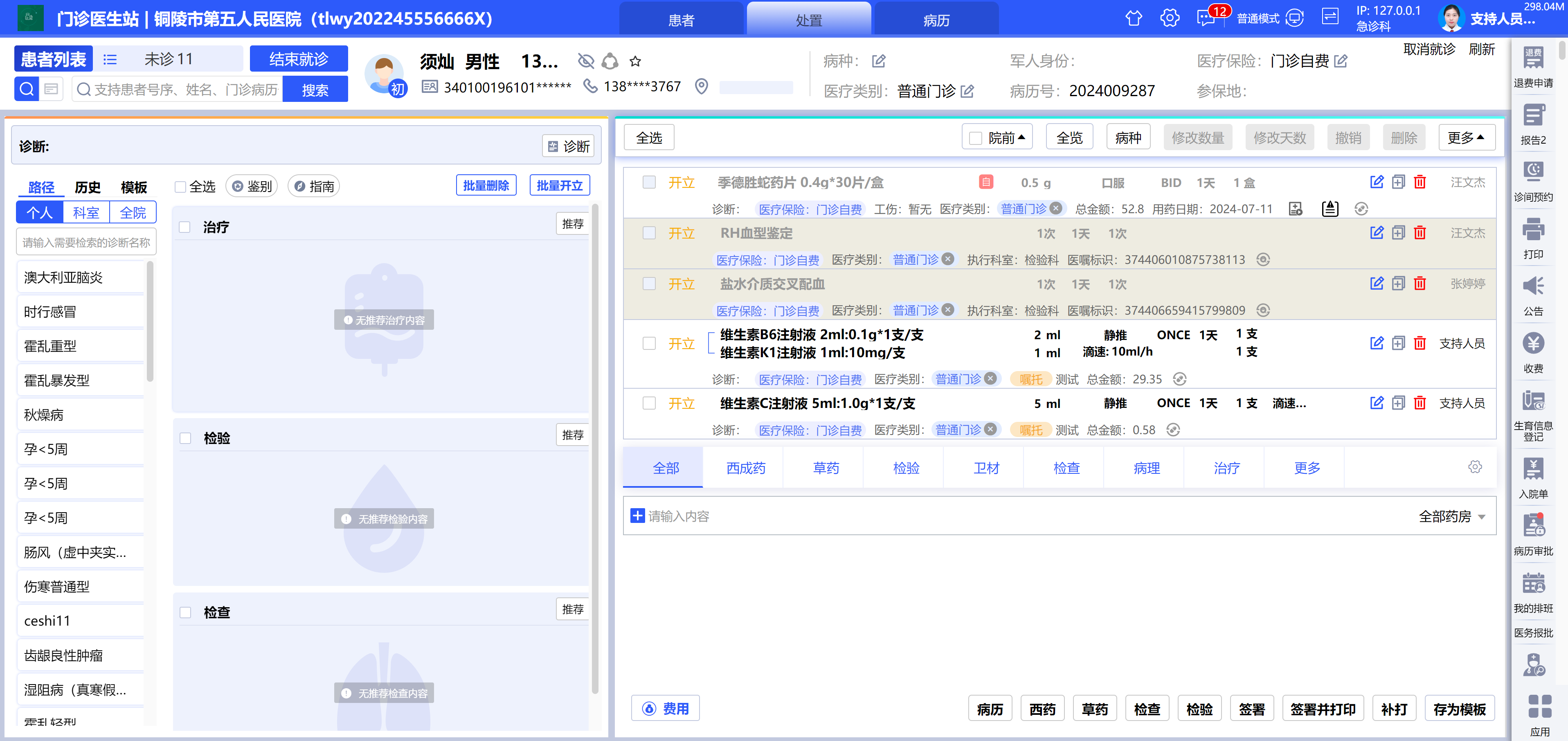This screenshot has width=1568, height=741.
Task: Click the 批量开立 button
Action: pos(559,185)
